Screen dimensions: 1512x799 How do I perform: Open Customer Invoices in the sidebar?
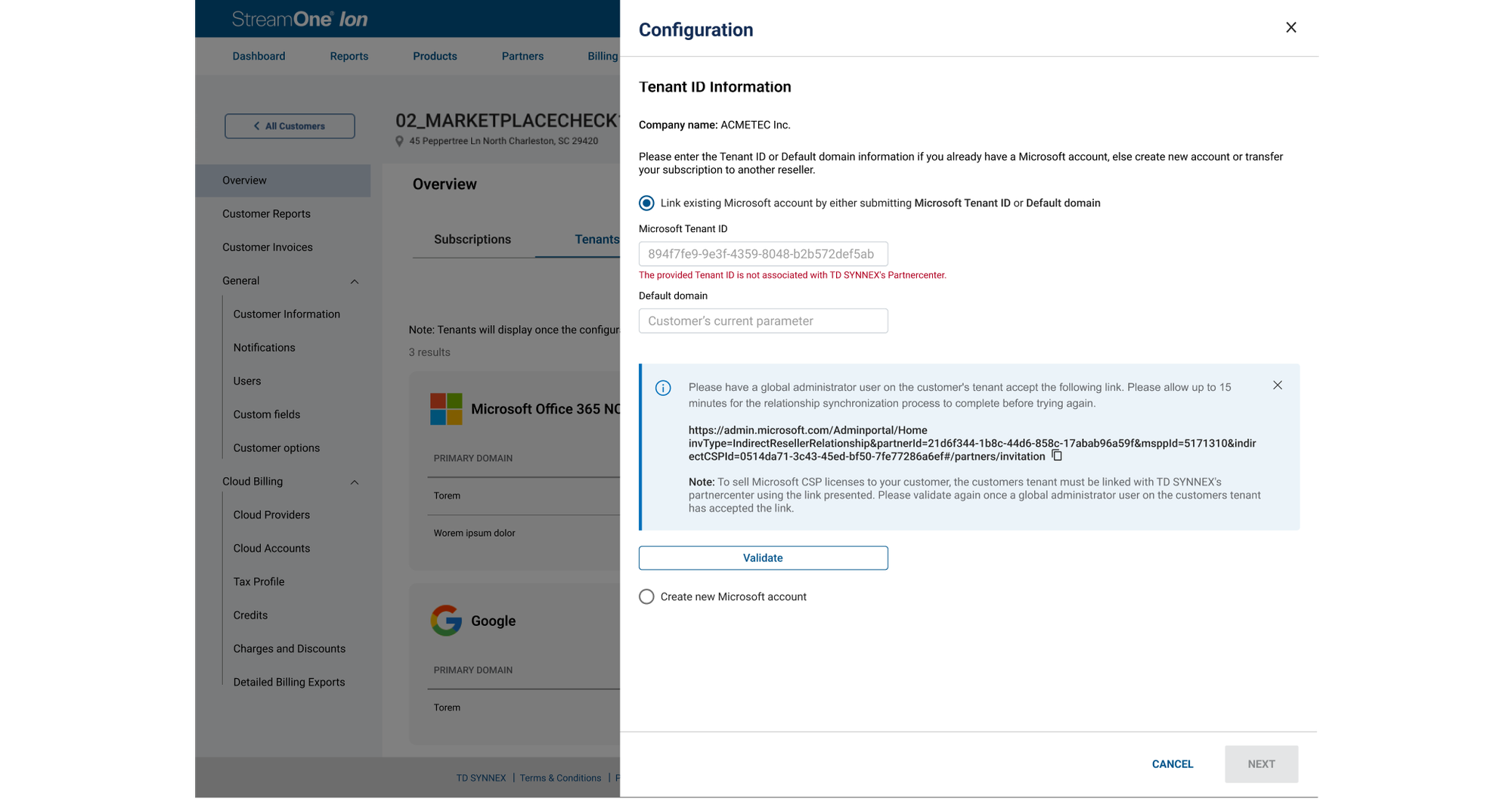pyautogui.click(x=267, y=247)
